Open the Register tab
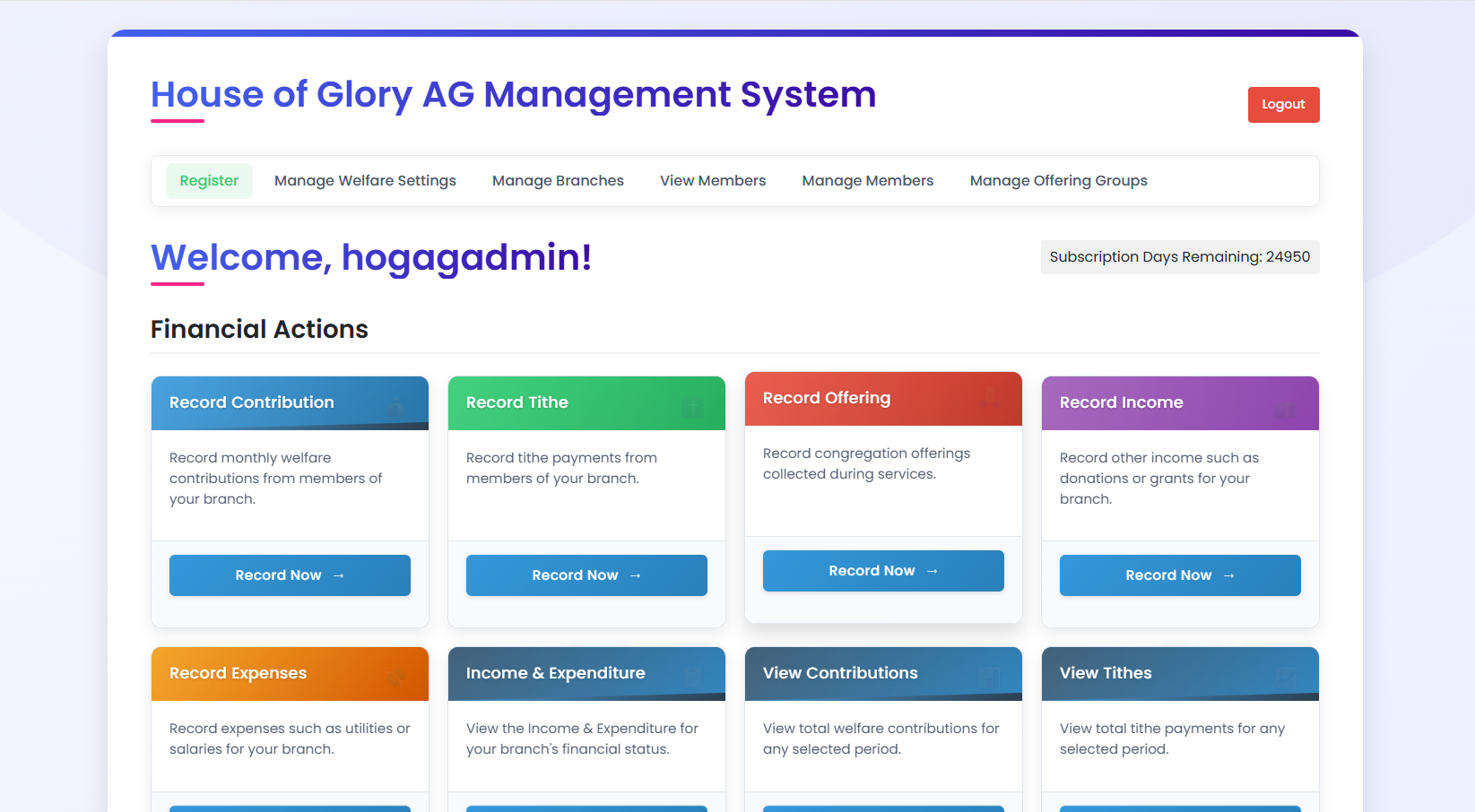This screenshot has width=1475, height=812. (x=209, y=181)
